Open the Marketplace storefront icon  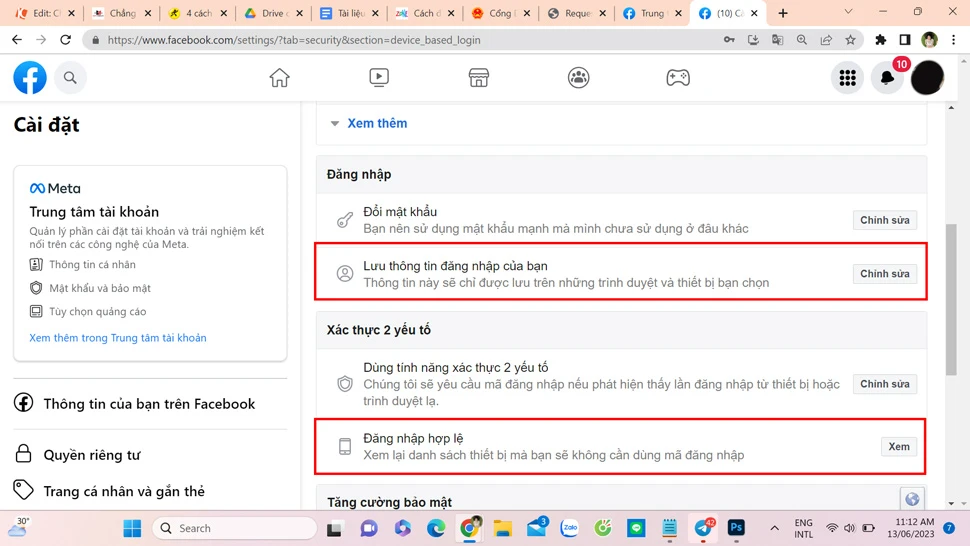click(479, 78)
